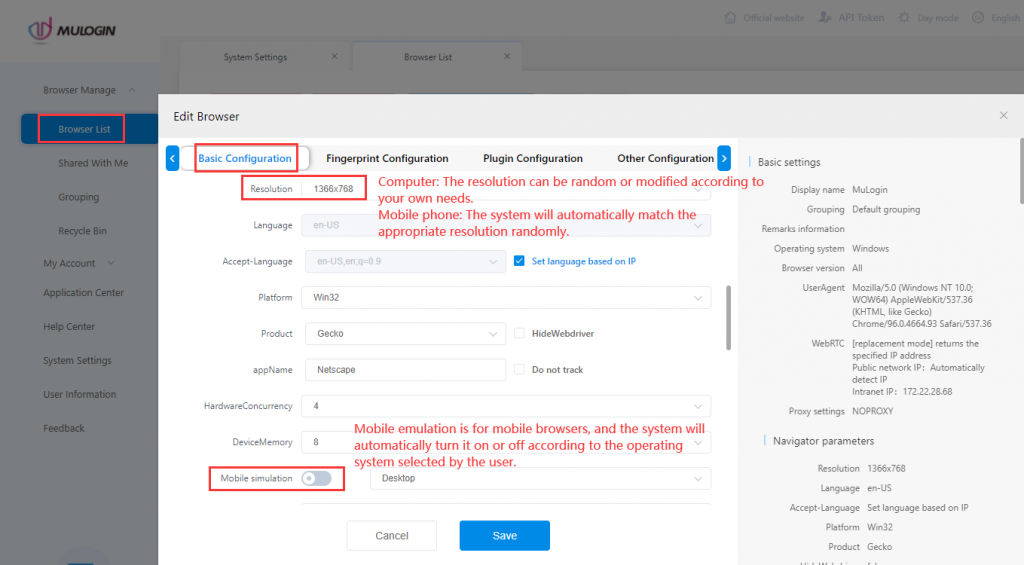Click the summary panel scrollbar
The height and width of the screenshot is (565, 1024).
[x=1021, y=170]
